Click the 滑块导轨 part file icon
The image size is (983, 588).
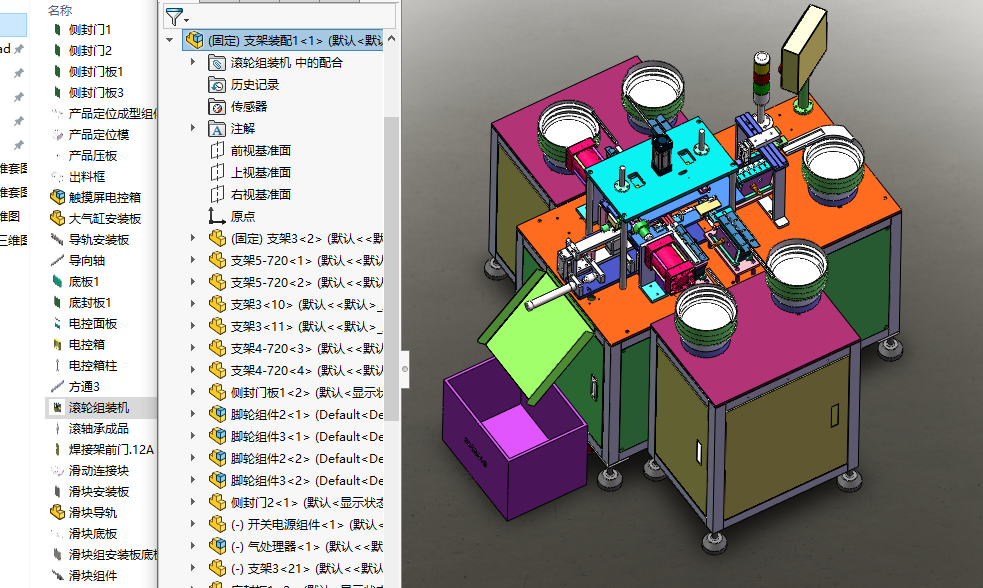tap(57, 512)
